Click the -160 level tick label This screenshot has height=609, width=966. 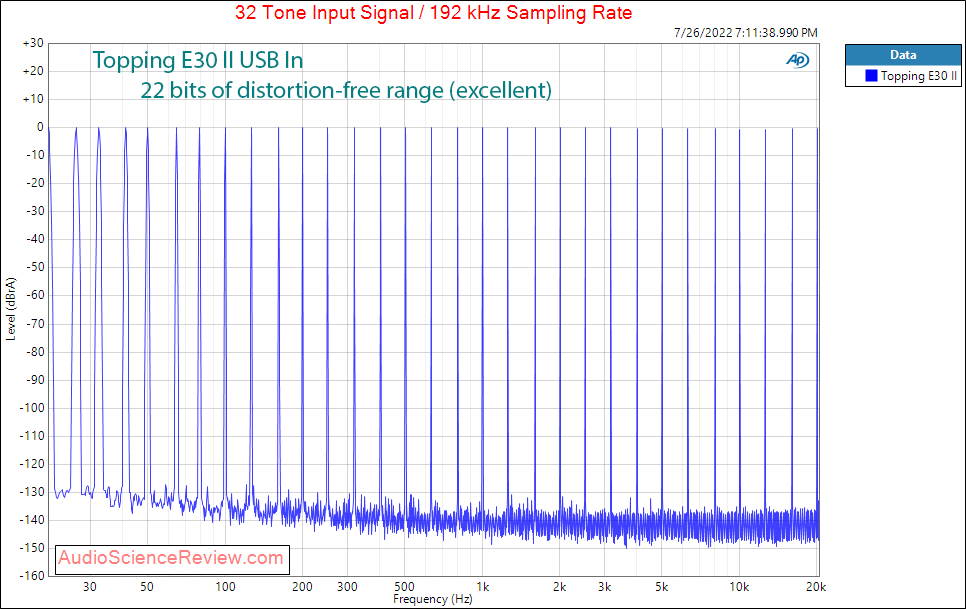pyautogui.click(x=31, y=576)
